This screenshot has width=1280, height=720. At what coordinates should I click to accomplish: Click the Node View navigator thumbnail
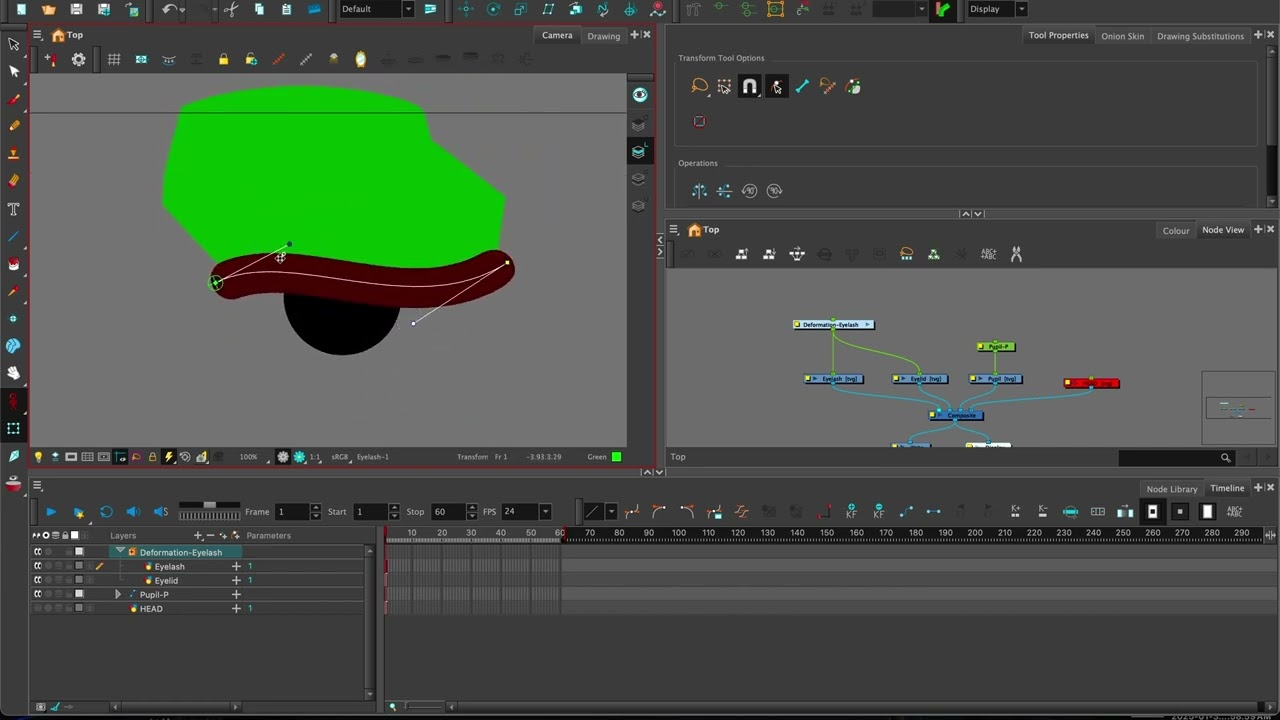pos(1238,409)
